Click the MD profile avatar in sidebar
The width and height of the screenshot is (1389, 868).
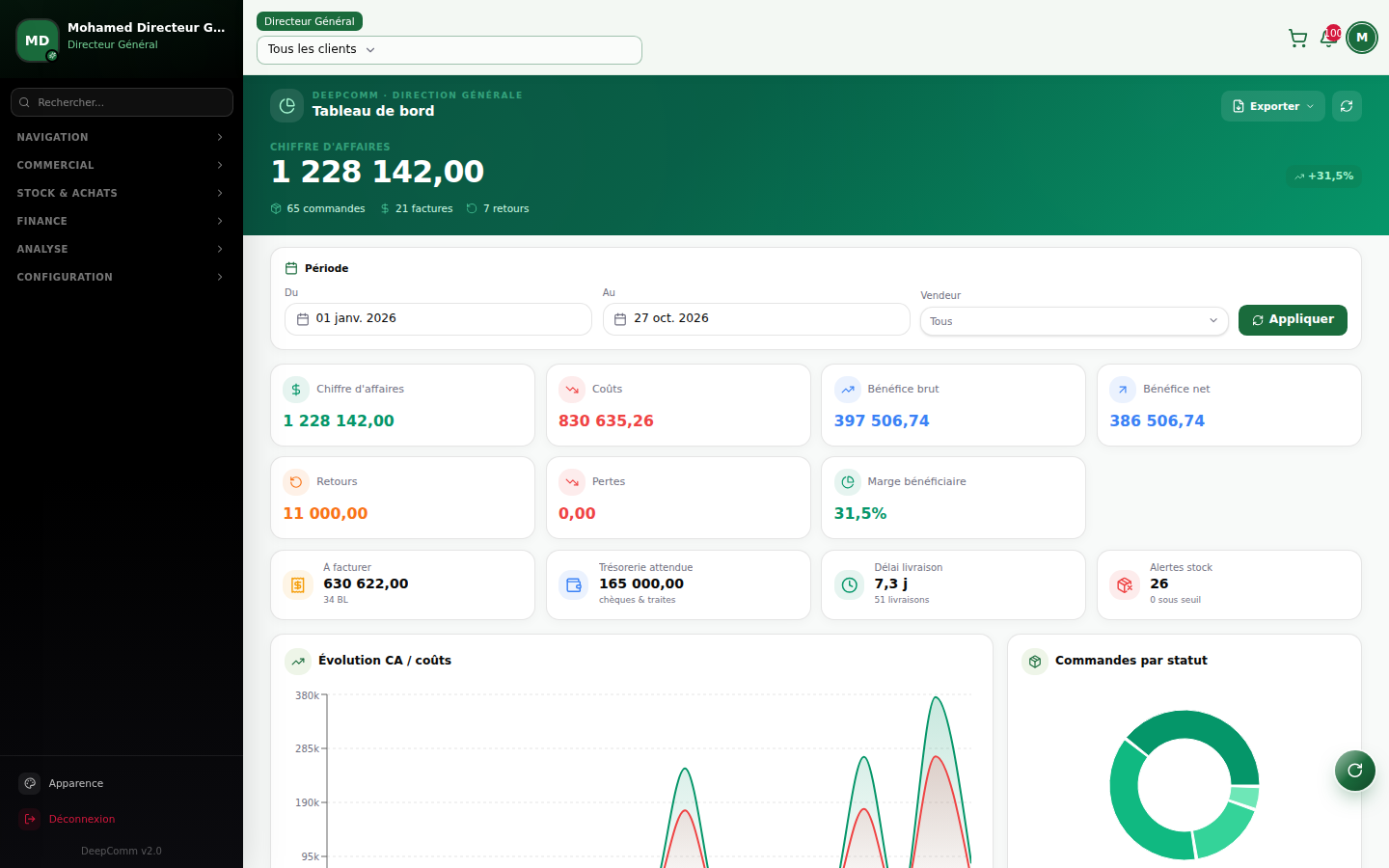click(38, 41)
